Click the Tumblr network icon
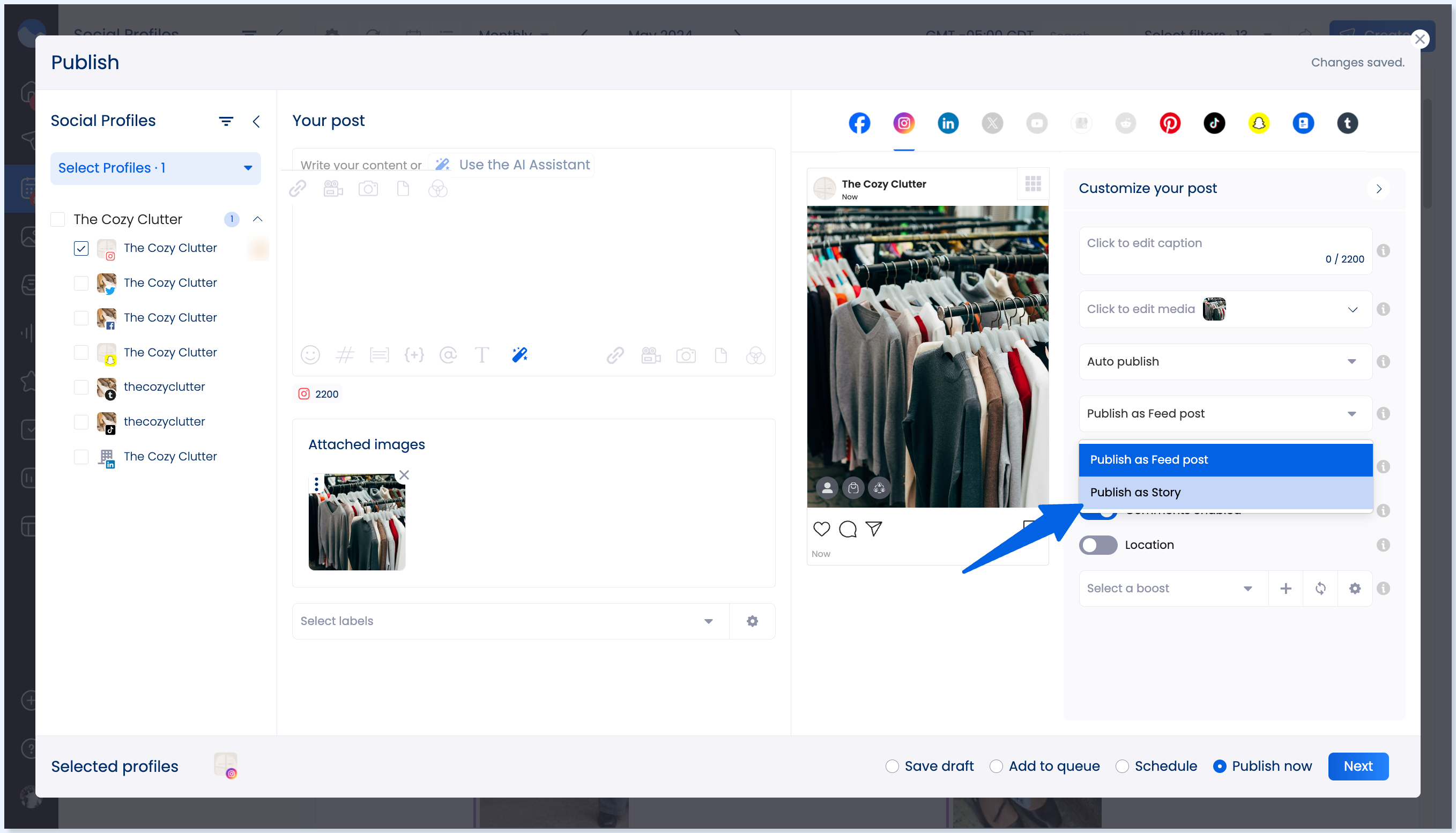1456x833 pixels. [x=1347, y=123]
